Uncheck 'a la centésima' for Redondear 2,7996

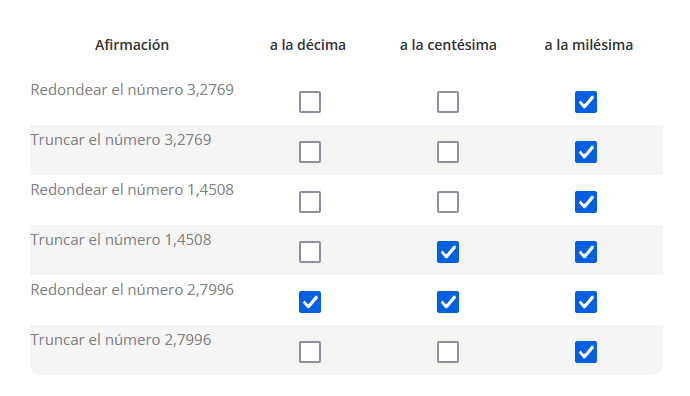point(448,302)
